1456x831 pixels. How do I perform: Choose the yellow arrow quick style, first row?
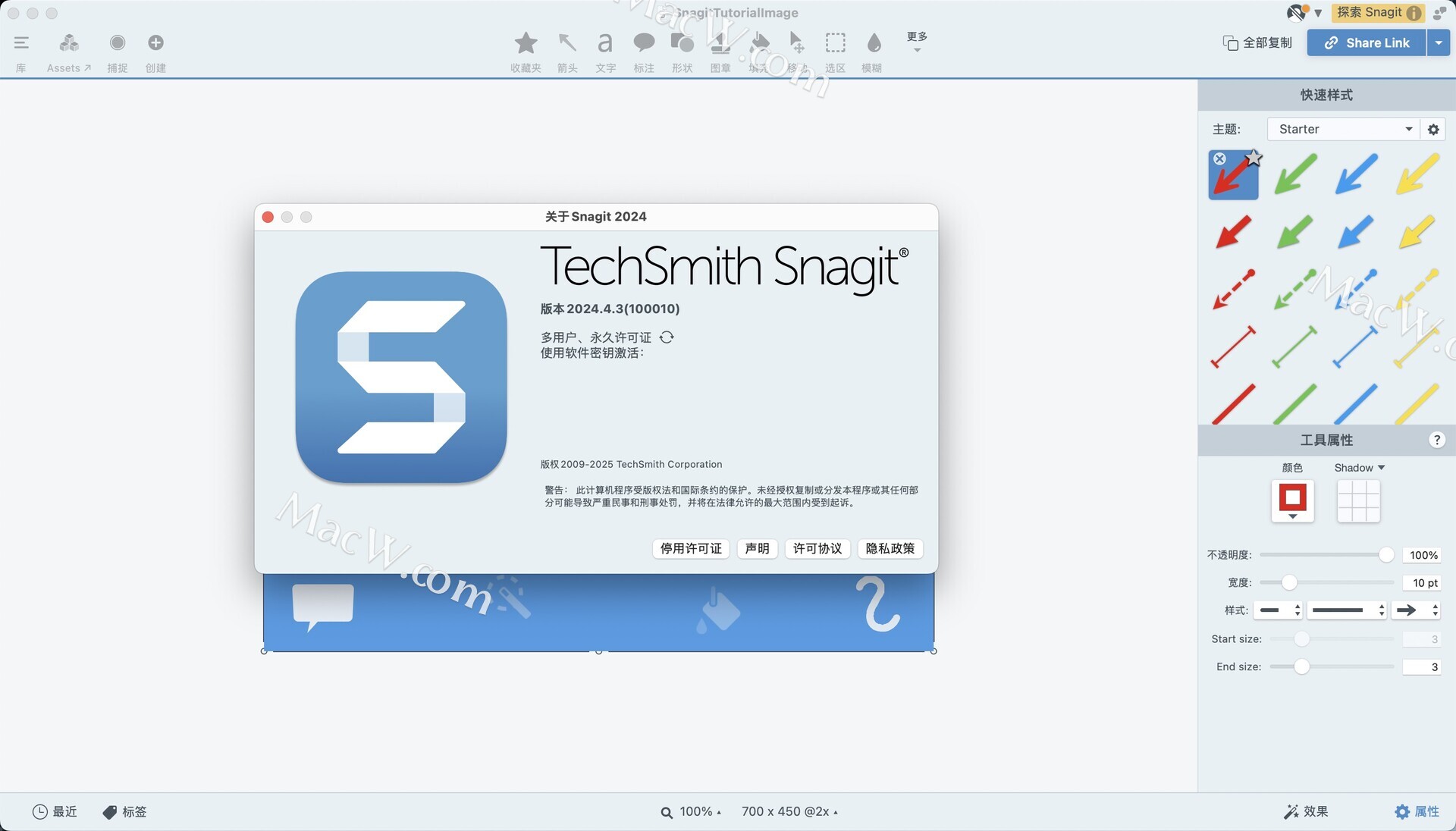1417,174
